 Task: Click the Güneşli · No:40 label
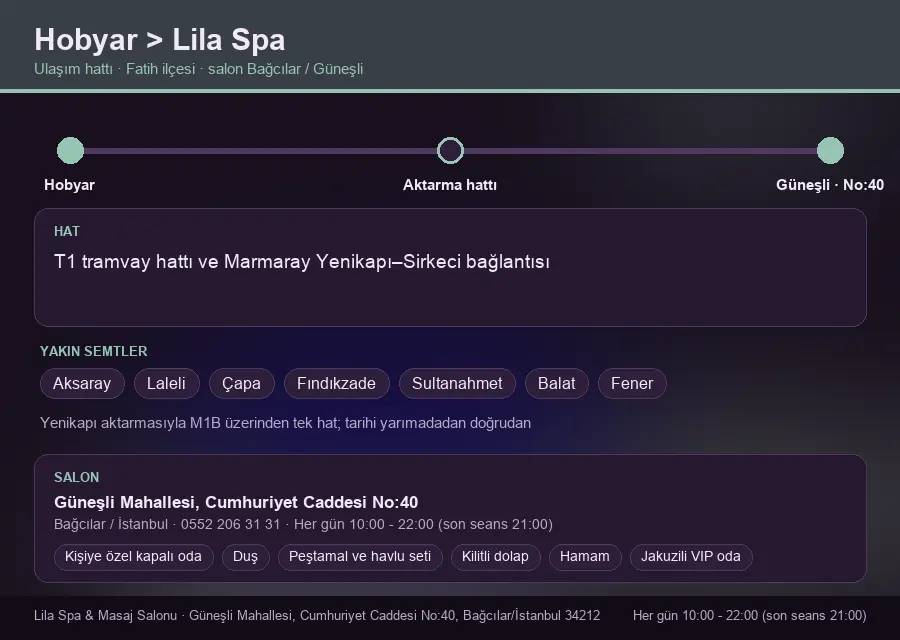830,185
